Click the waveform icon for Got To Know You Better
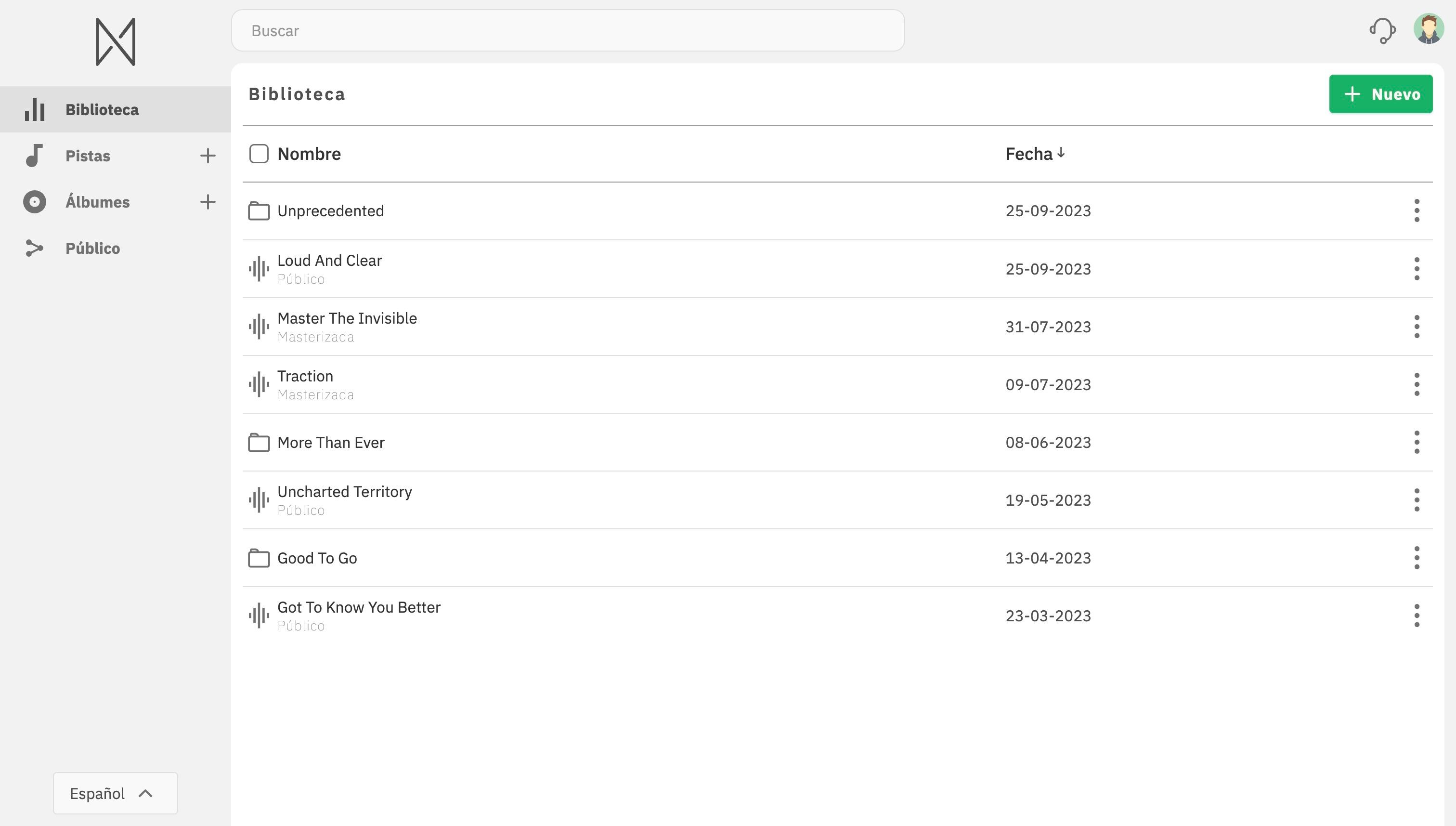 [x=258, y=614]
